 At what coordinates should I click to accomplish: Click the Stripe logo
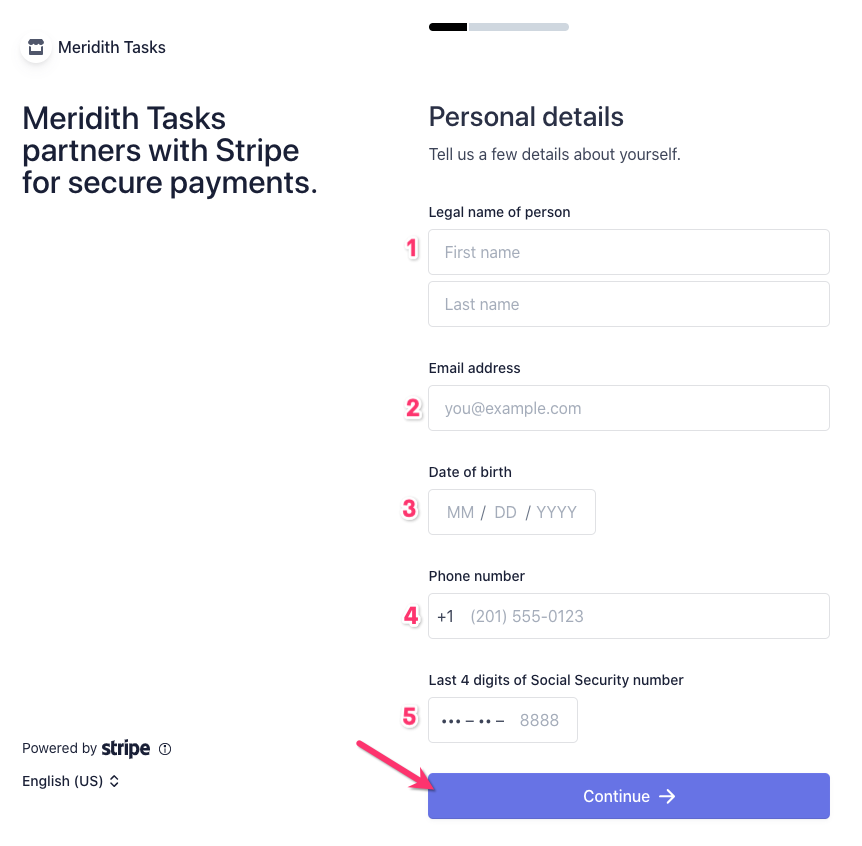click(x=126, y=749)
